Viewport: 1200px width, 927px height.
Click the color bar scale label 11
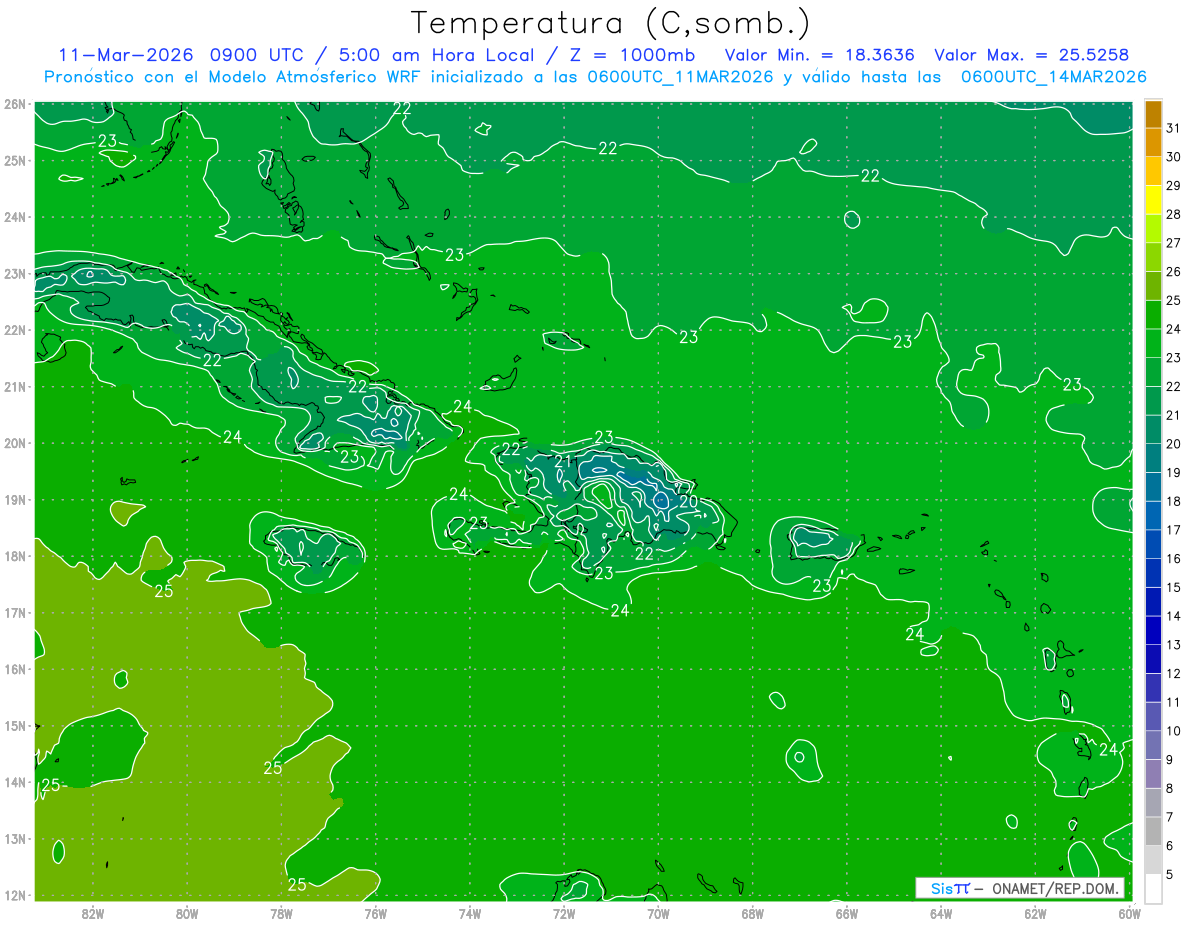[x=1173, y=702]
